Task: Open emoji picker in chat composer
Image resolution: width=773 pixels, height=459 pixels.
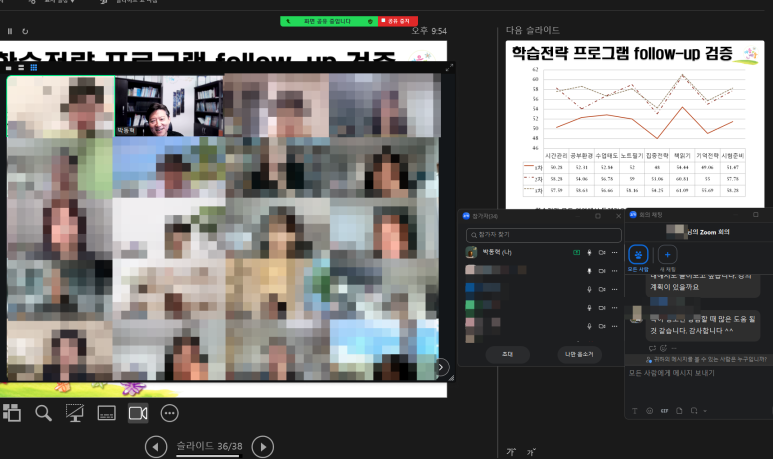Action: [x=650, y=411]
